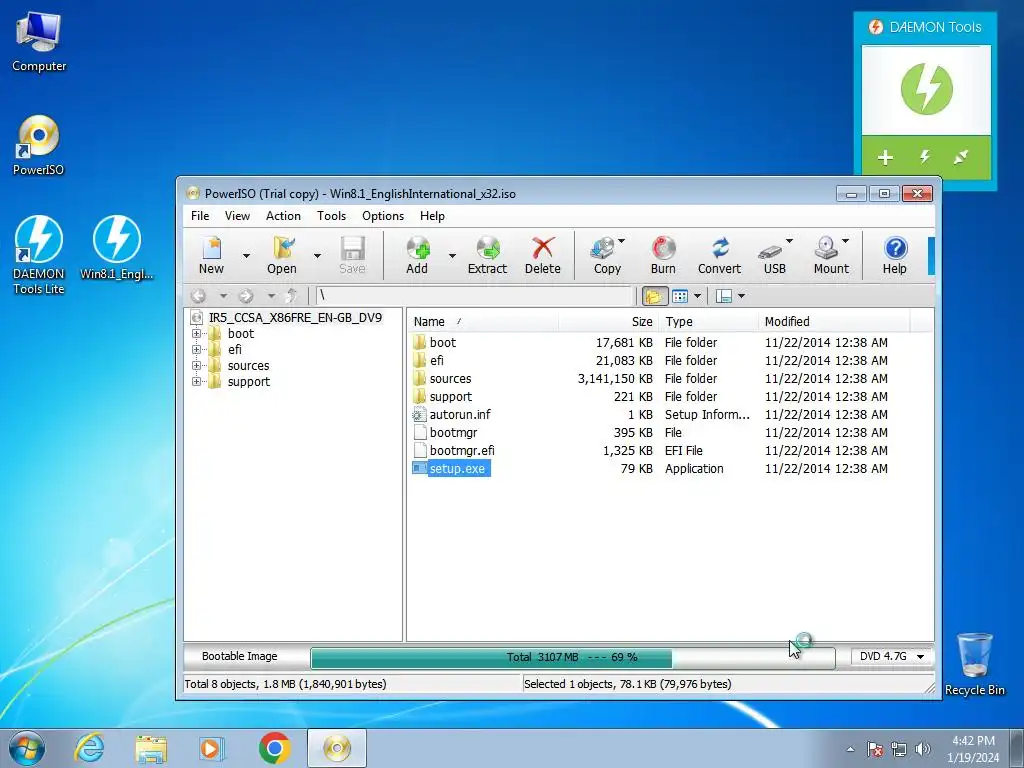The image size is (1024, 768).
Task: Click the image size capacity progress bar
Action: point(573,657)
